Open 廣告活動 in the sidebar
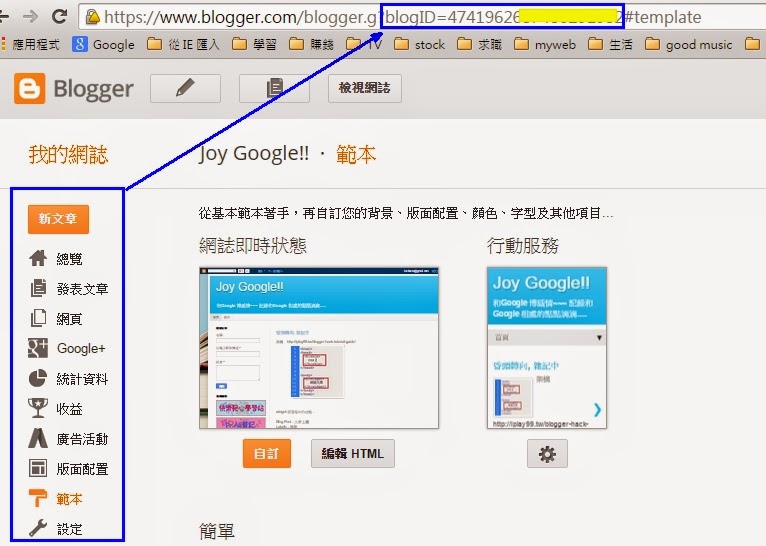Image resolution: width=766 pixels, height=546 pixels. pos(68,439)
